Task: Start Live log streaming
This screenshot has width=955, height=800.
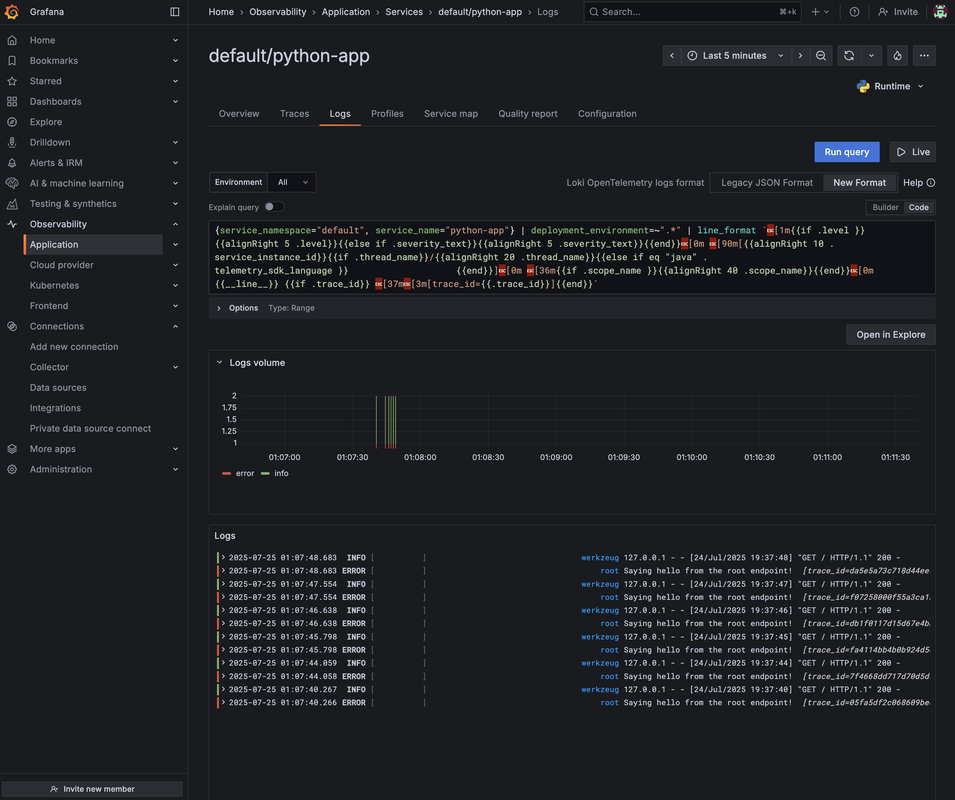Action: click(x=913, y=152)
